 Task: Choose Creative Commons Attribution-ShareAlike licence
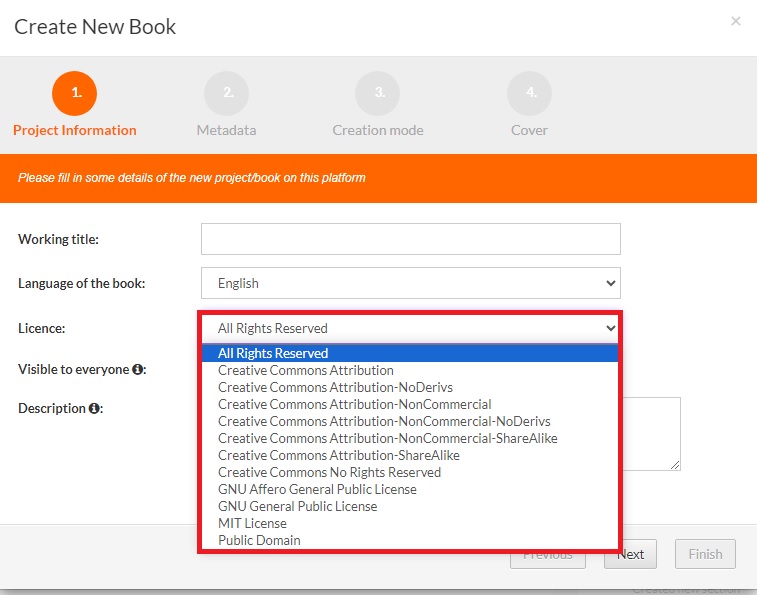click(338, 455)
